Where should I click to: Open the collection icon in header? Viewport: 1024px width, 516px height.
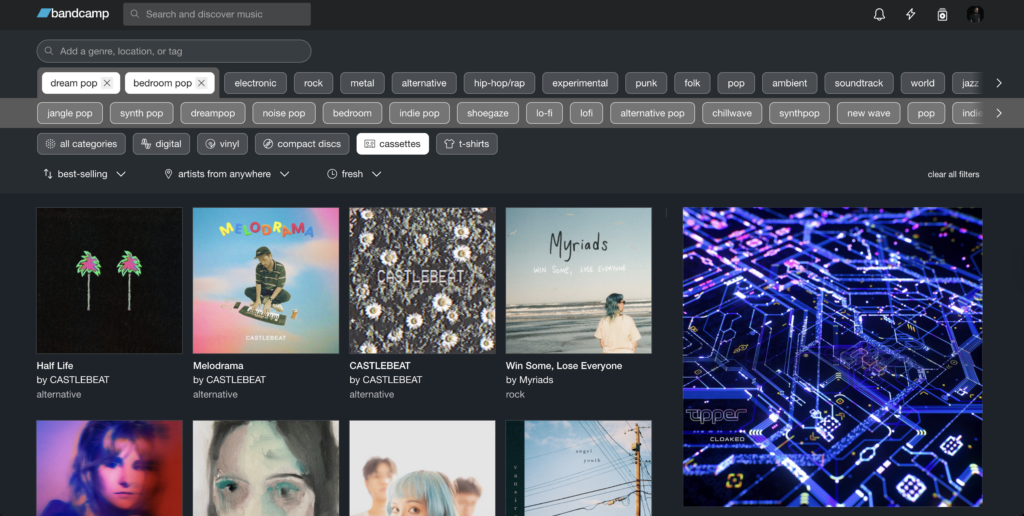pyautogui.click(x=942, y=14)
